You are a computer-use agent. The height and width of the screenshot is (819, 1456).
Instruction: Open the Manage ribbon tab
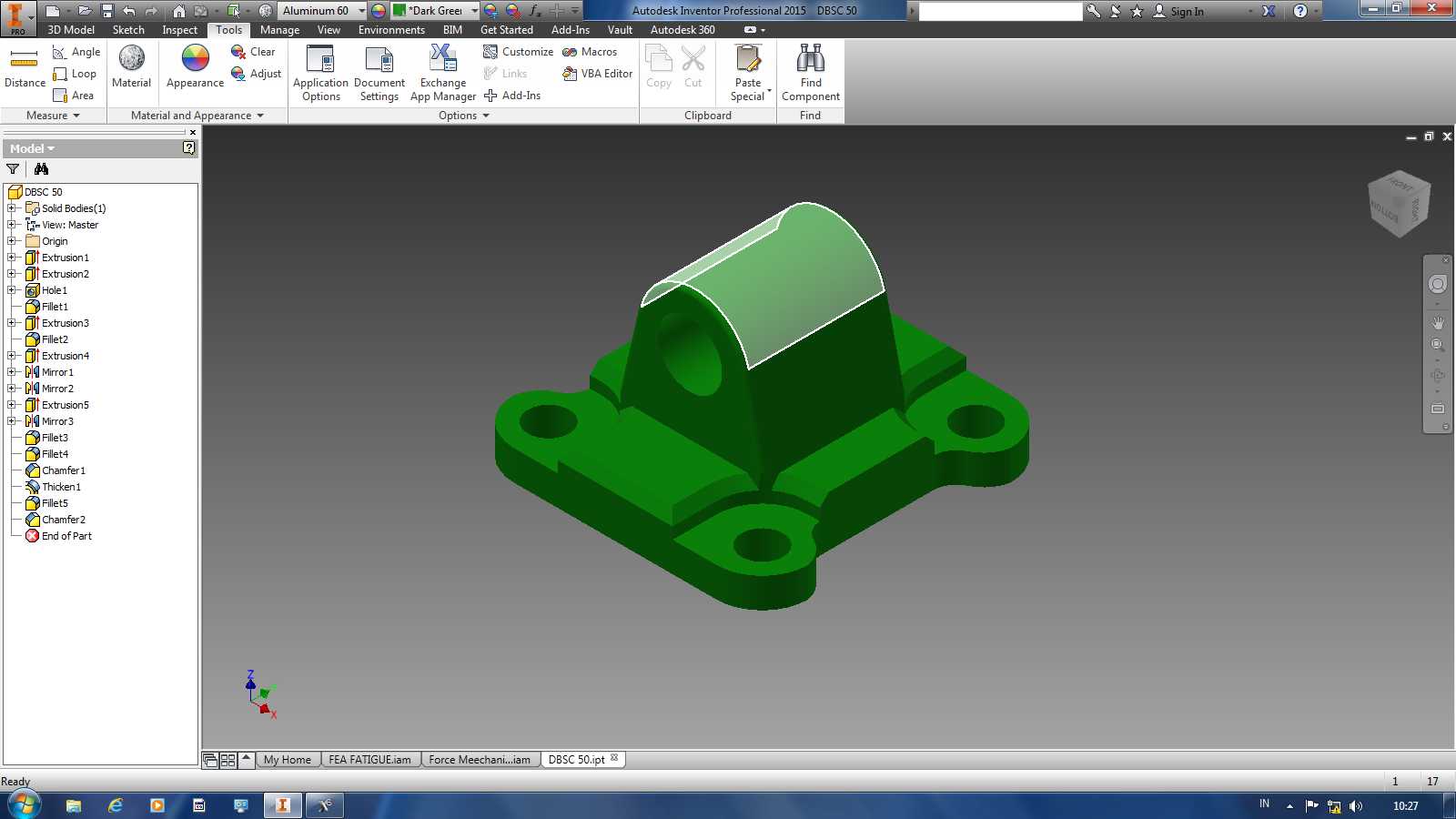click(279, 30)
